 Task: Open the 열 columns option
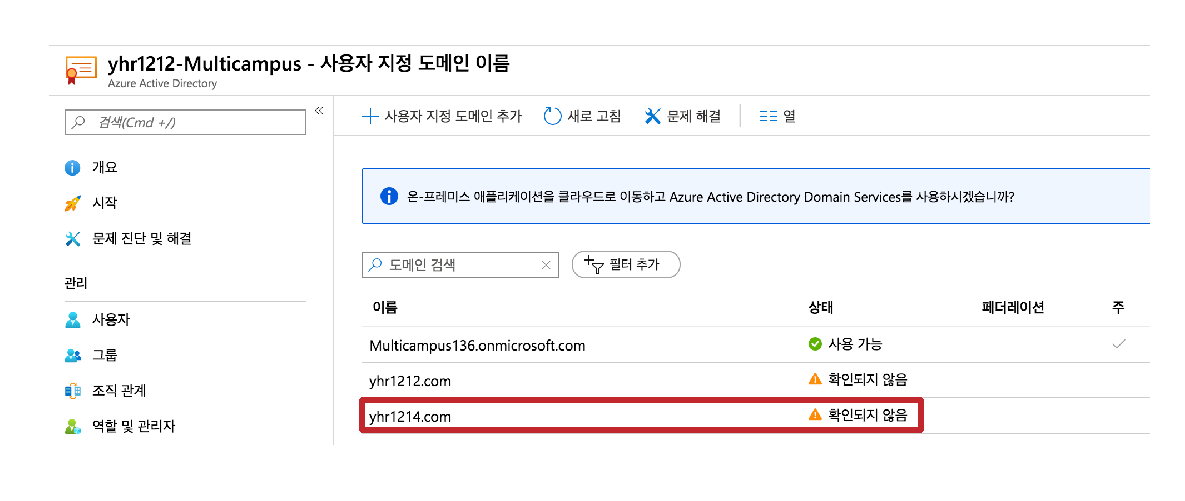click(778, 116)
